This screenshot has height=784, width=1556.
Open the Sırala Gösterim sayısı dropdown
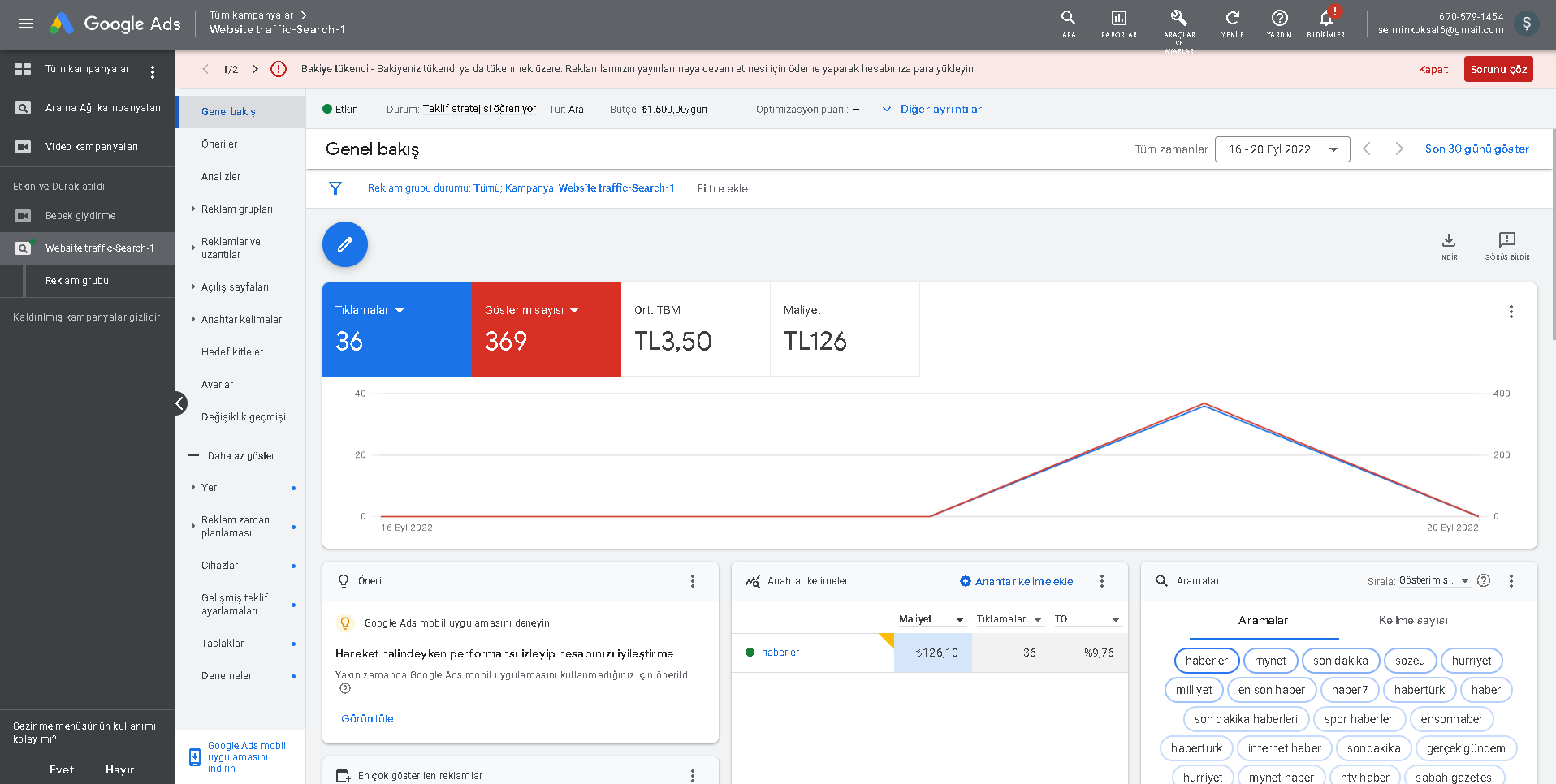coord(1434,580)
